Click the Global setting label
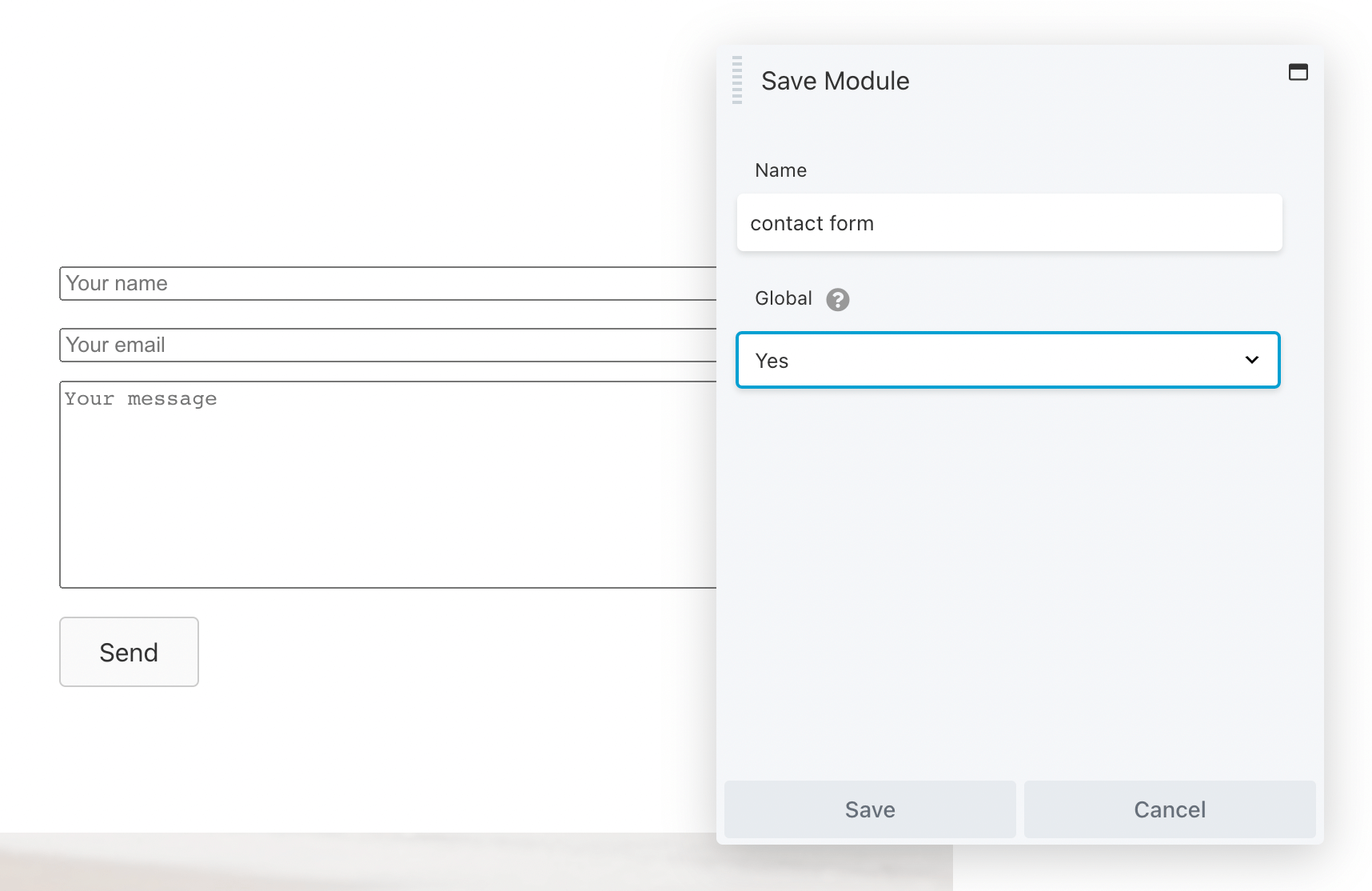The image size is (1372, 891). coord(783,298)
